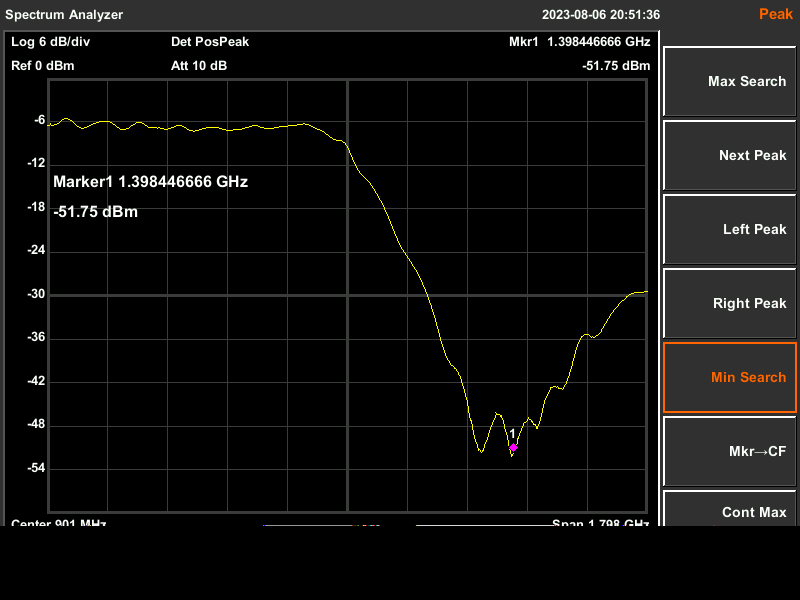The height and width of the screenshot is (600, 800).
Task: Click the Center 901 MHz frequency label
Action: pos(59,522)
